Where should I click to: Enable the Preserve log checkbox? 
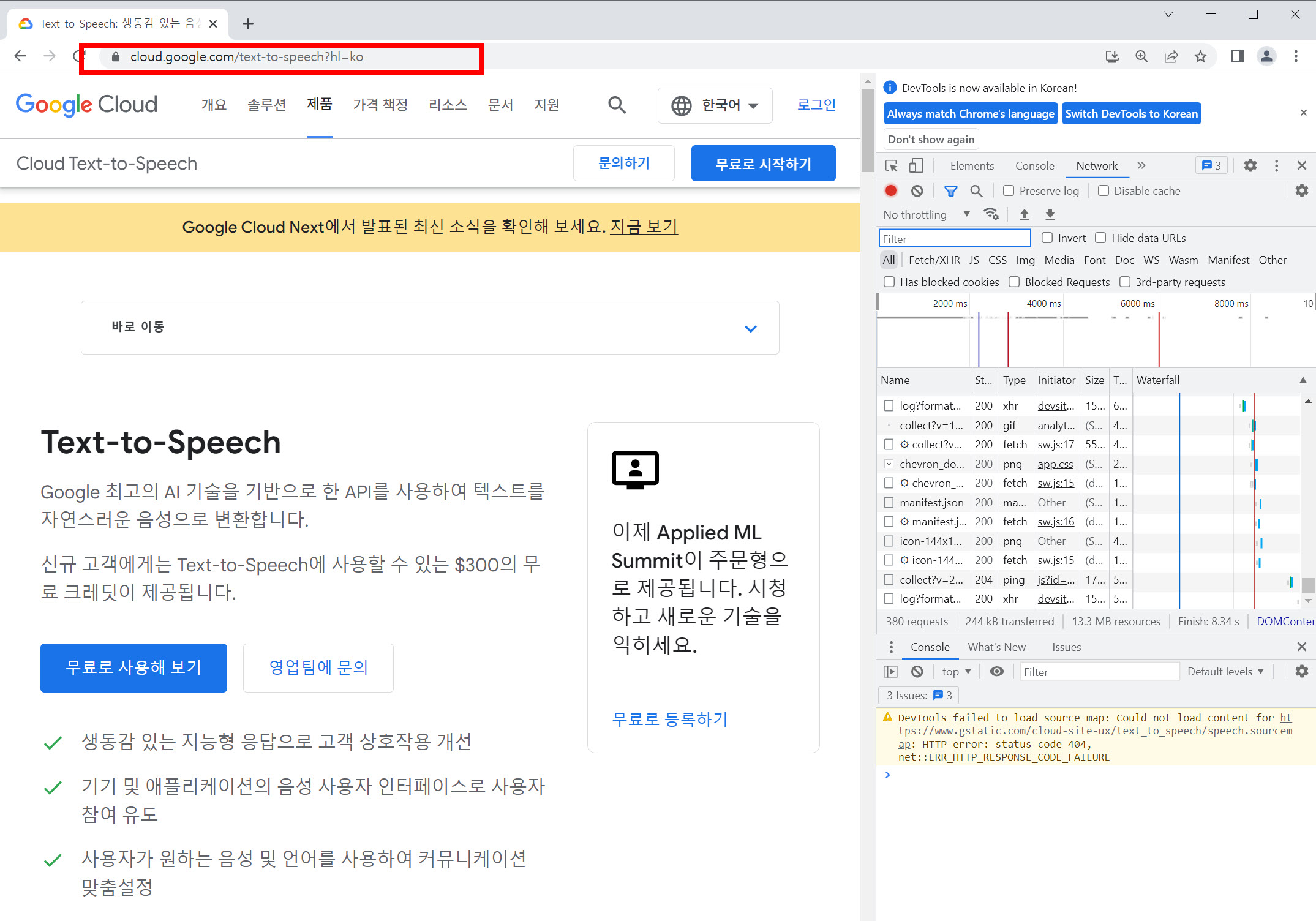[x=1008, y=191]
